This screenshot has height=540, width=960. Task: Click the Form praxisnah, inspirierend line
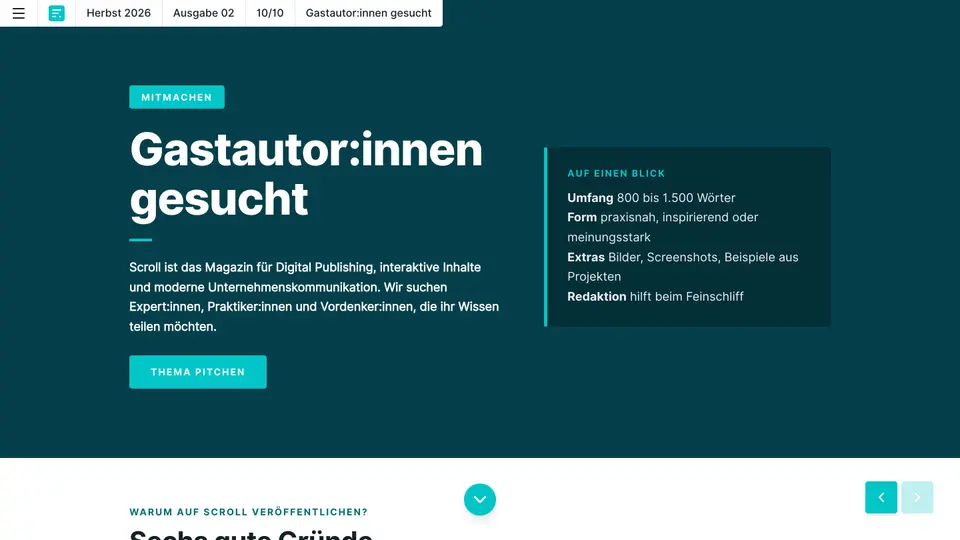pyautogui.click(x=662, y=227)
